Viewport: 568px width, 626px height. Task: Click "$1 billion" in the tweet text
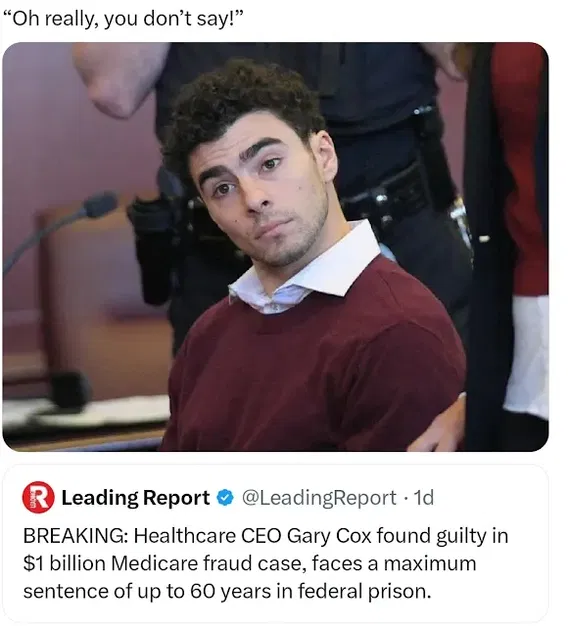pyautogui.click(x=64, y=563)
